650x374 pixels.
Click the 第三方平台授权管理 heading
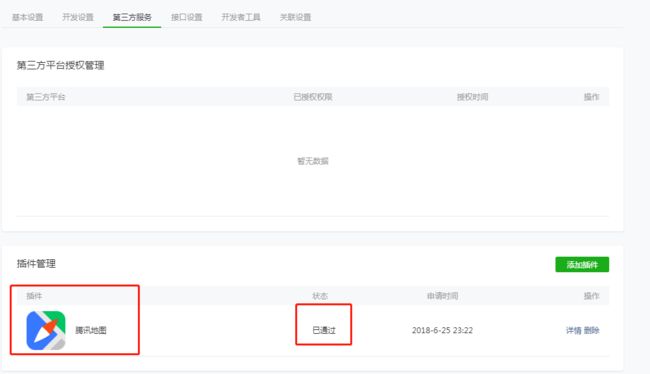coord(61,65)
